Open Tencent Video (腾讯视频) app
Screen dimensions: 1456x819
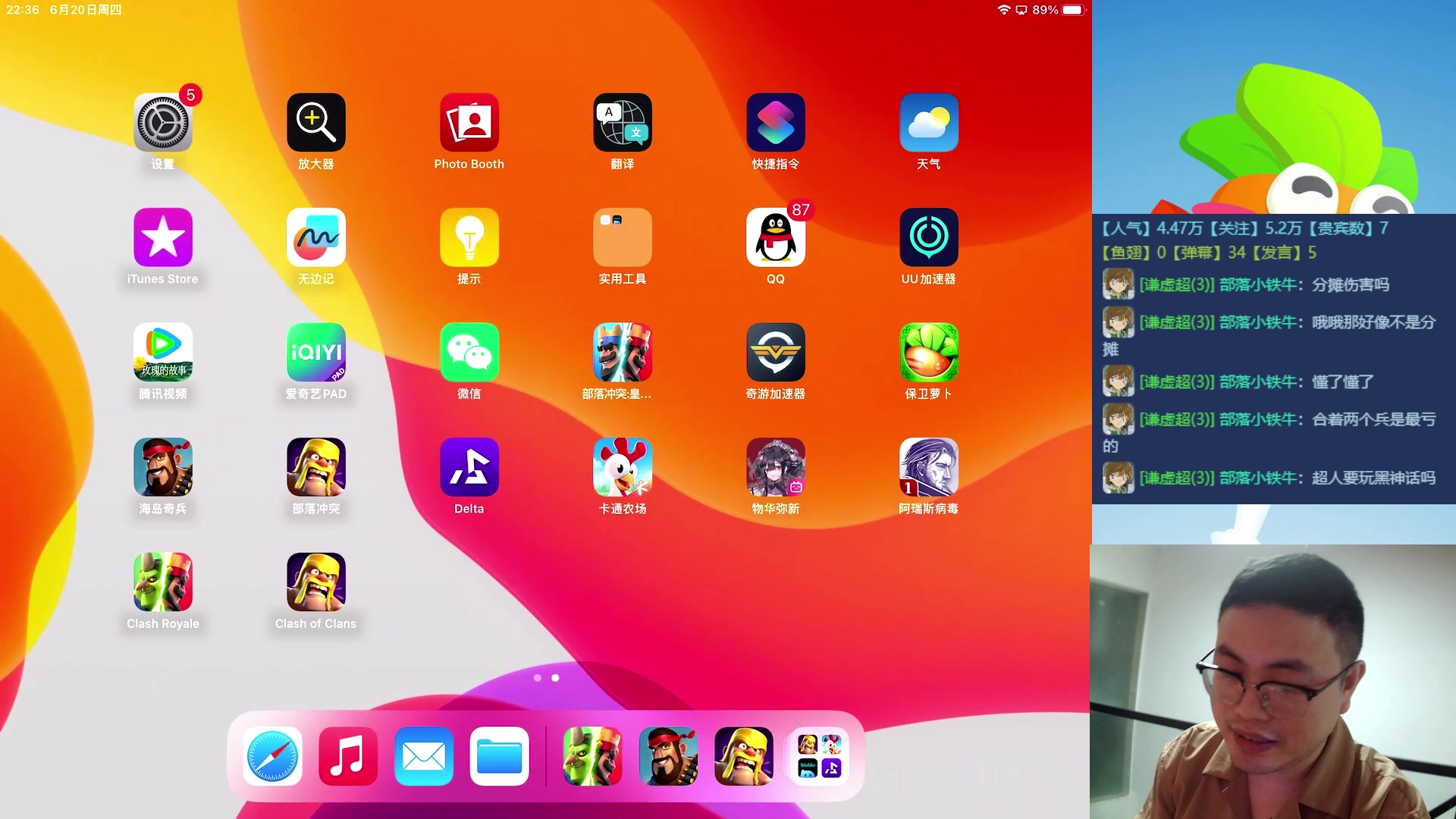163,352
